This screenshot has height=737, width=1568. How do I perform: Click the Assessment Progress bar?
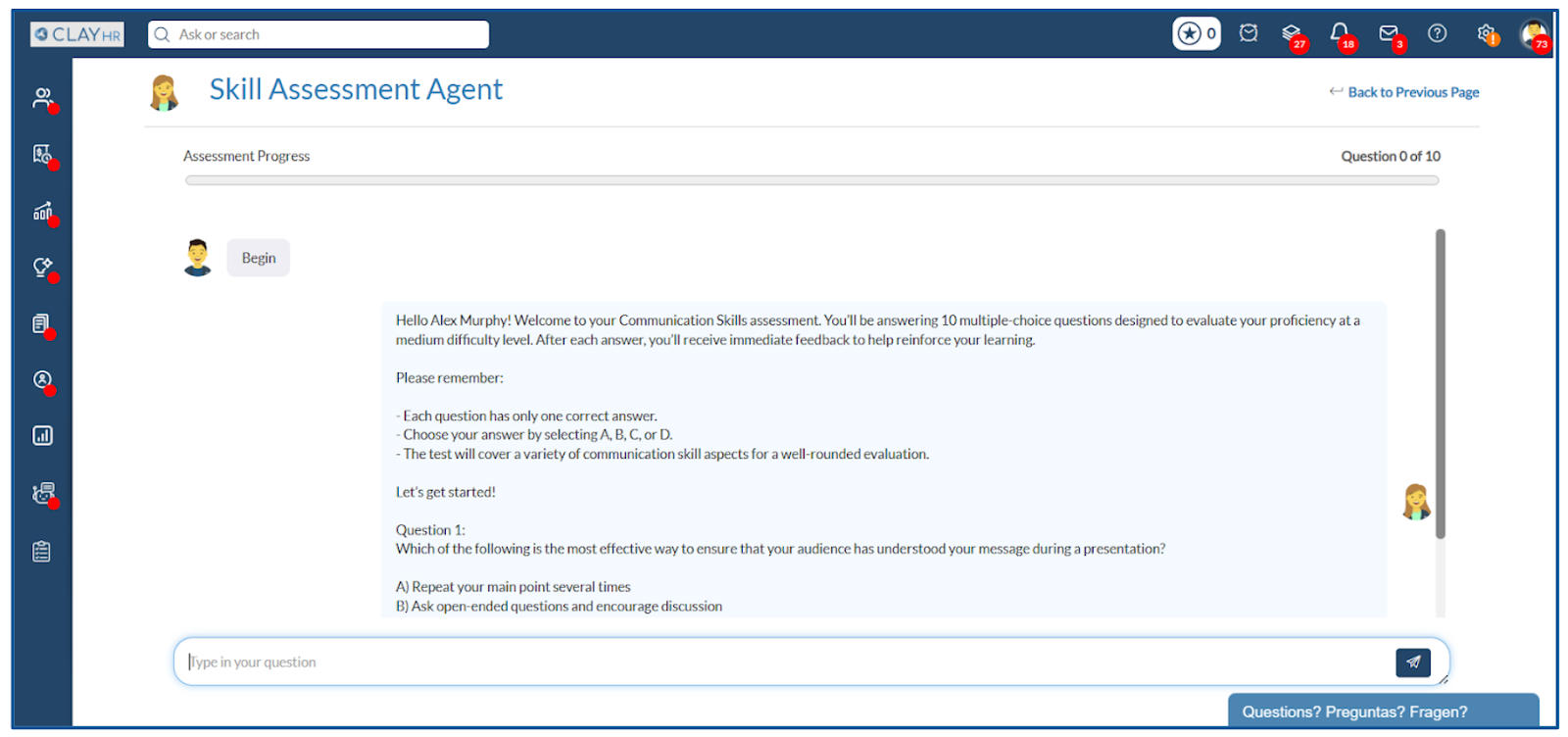[x=811, y=180]
